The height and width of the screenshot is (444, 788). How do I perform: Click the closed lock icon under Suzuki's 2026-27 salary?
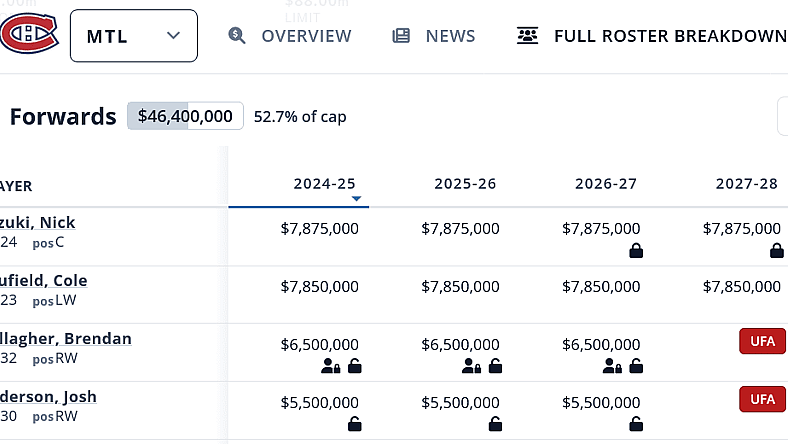pos(635,251)
